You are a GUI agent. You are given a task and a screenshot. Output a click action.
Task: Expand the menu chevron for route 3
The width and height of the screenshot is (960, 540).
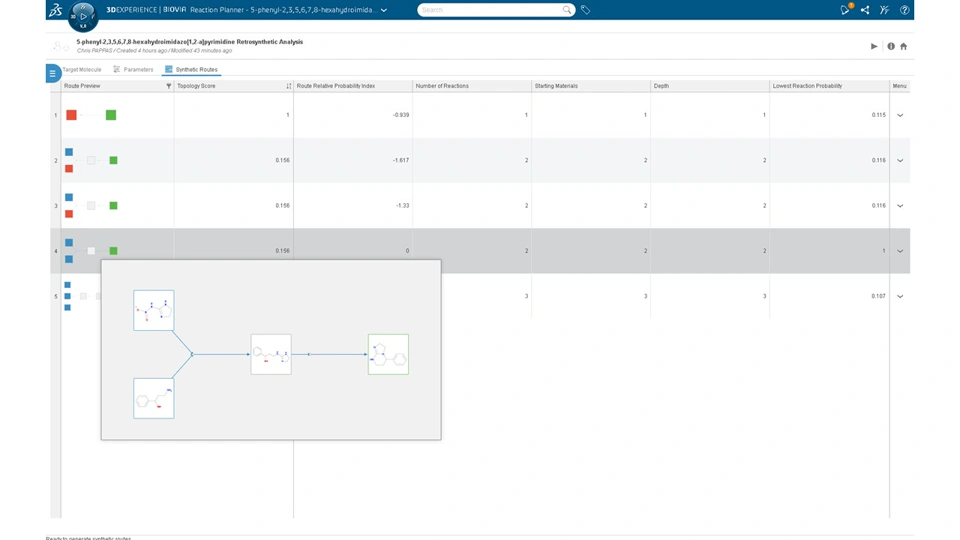point(900,206)
